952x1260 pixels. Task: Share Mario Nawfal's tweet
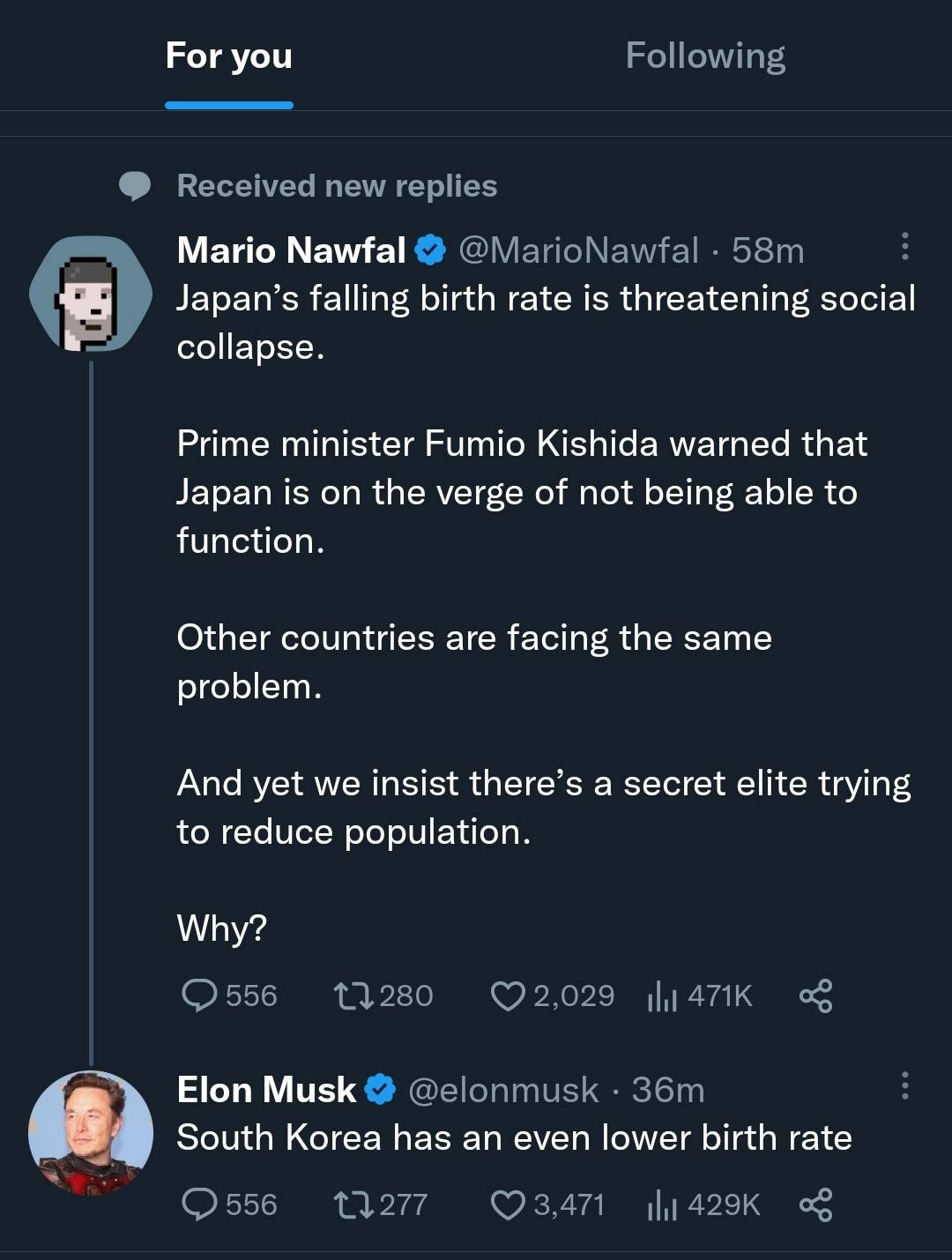tap(815, 995)
